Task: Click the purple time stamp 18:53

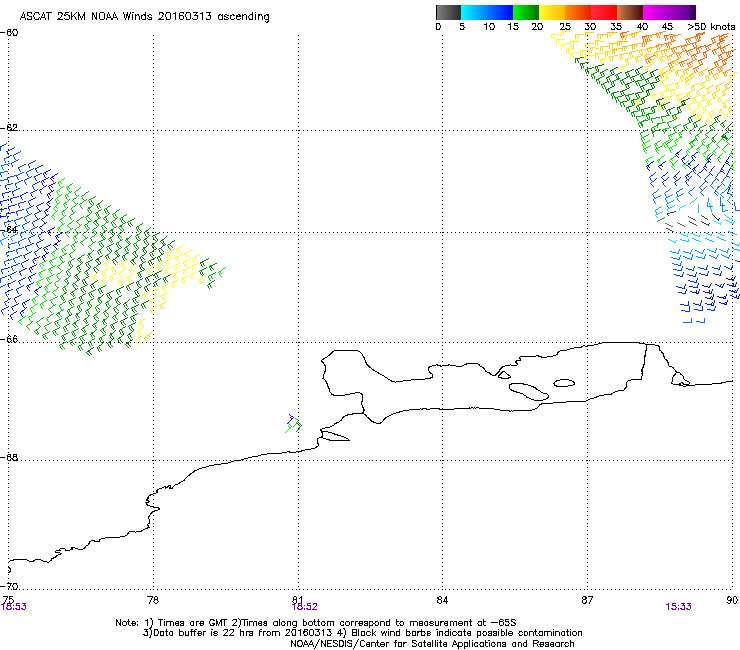Action: (14, 607)
